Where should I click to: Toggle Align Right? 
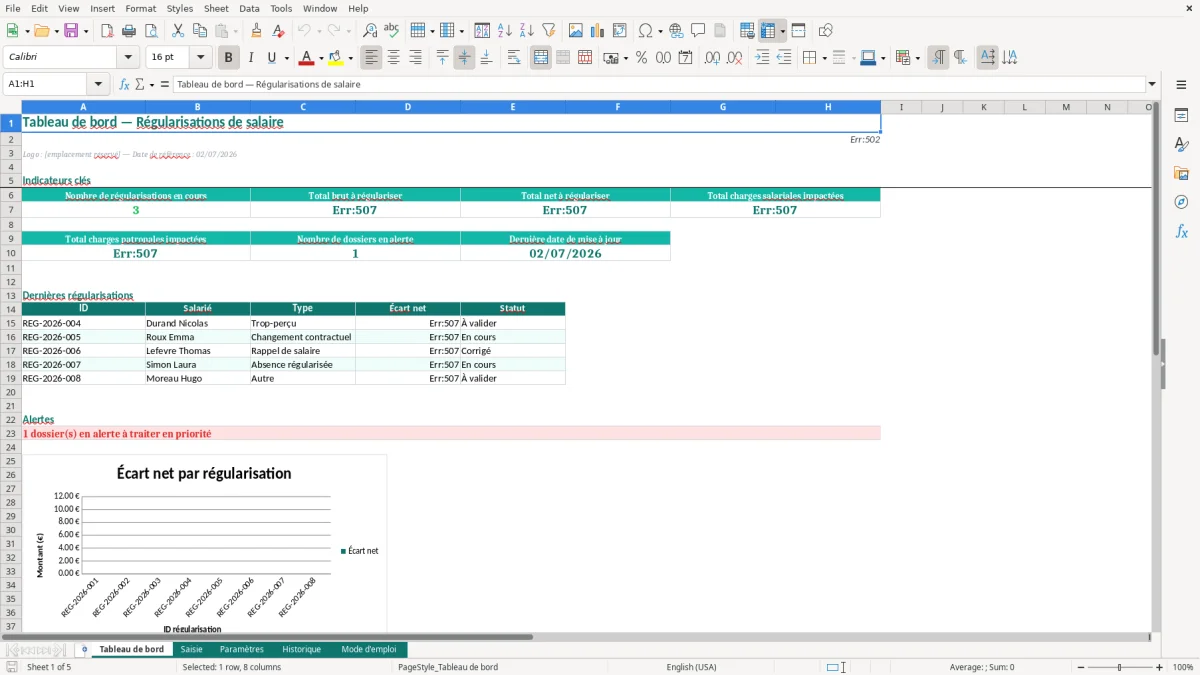pos(415,58)
